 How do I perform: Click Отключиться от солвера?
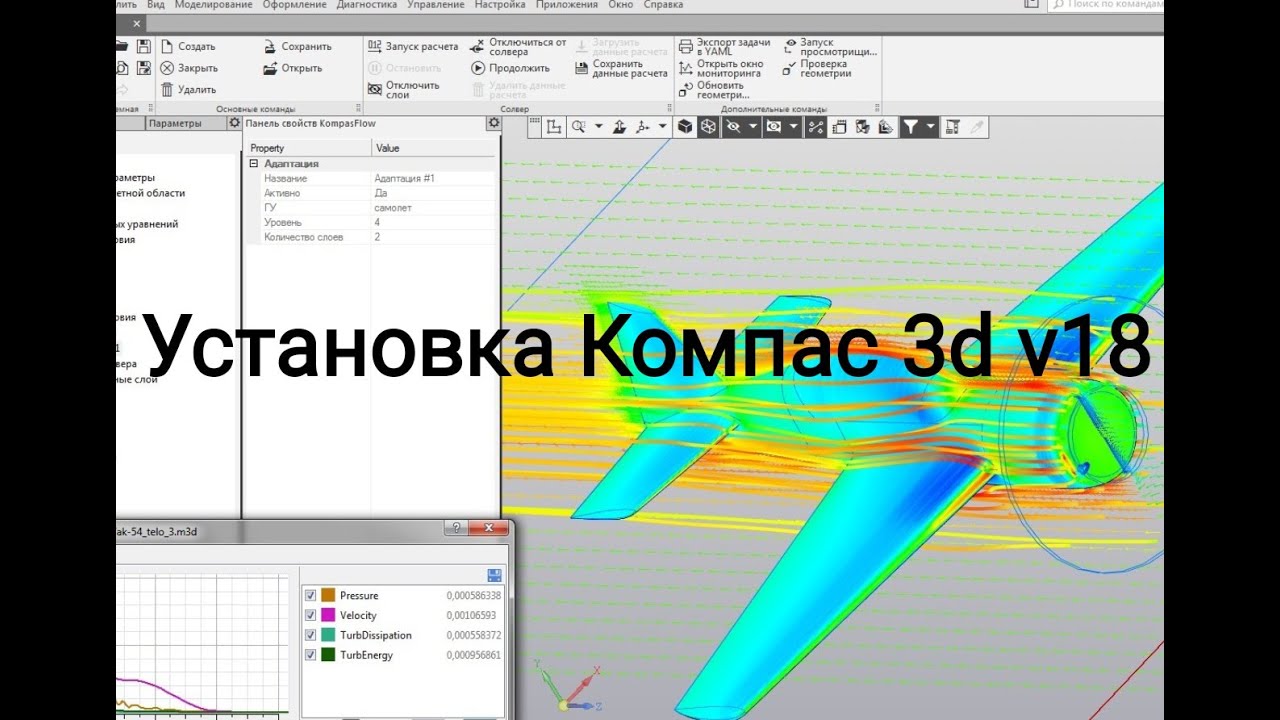point(519,47)
